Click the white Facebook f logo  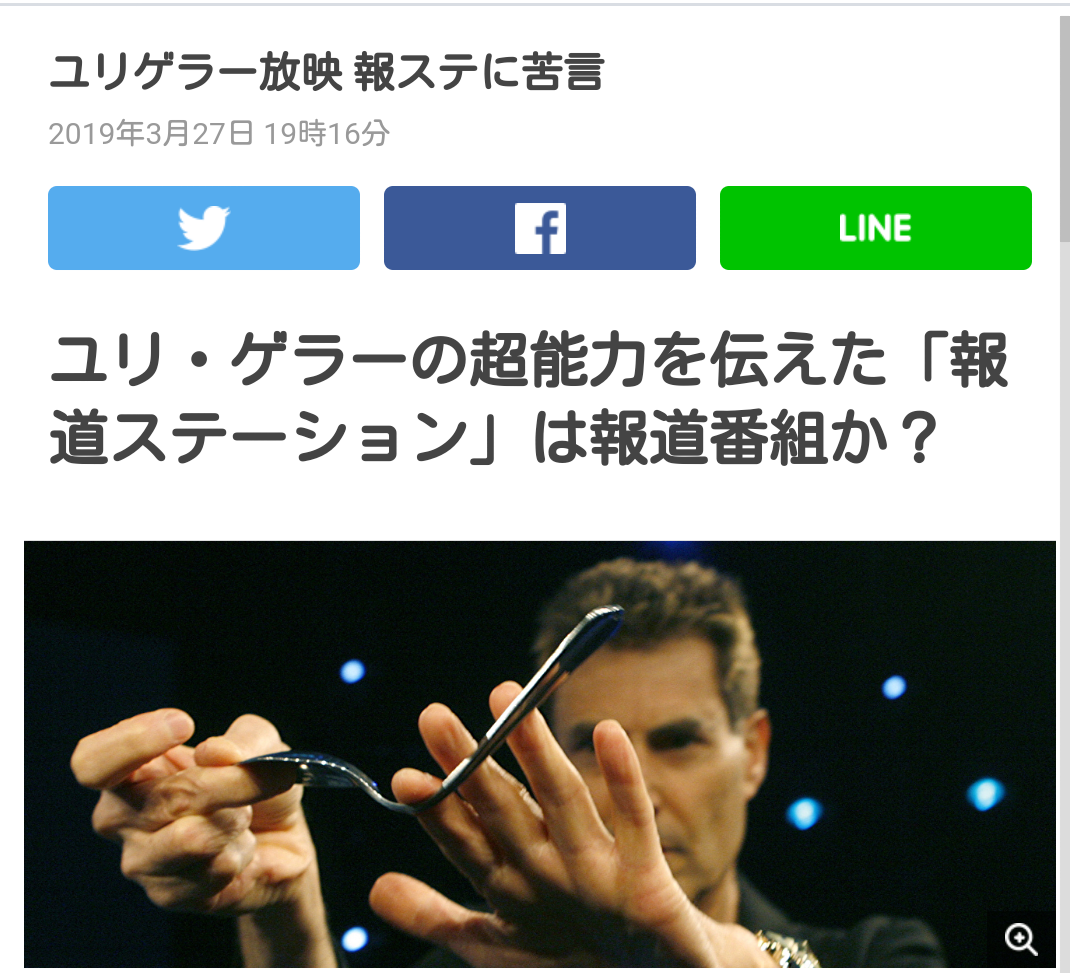(540, 229)
